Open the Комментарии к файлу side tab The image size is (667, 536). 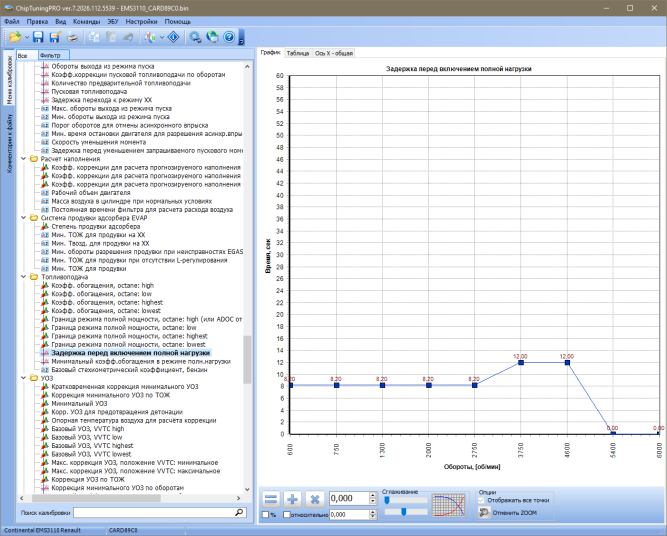(x=9, y=143)
